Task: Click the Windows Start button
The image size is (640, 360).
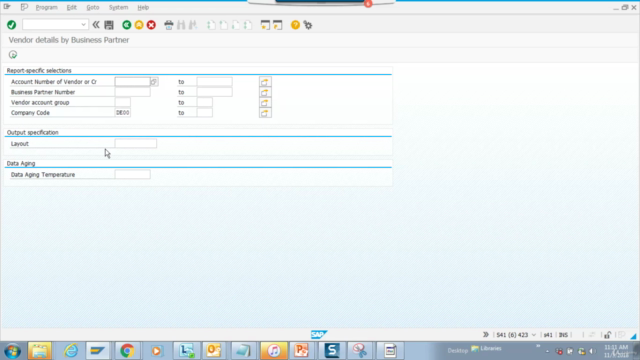Action: [x=12, y=351]
